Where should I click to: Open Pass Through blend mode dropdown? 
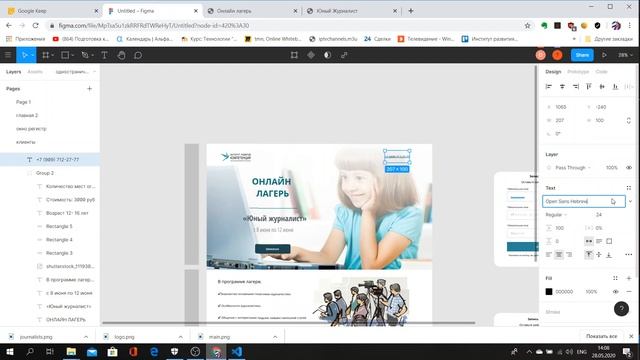tap(573, 168)
